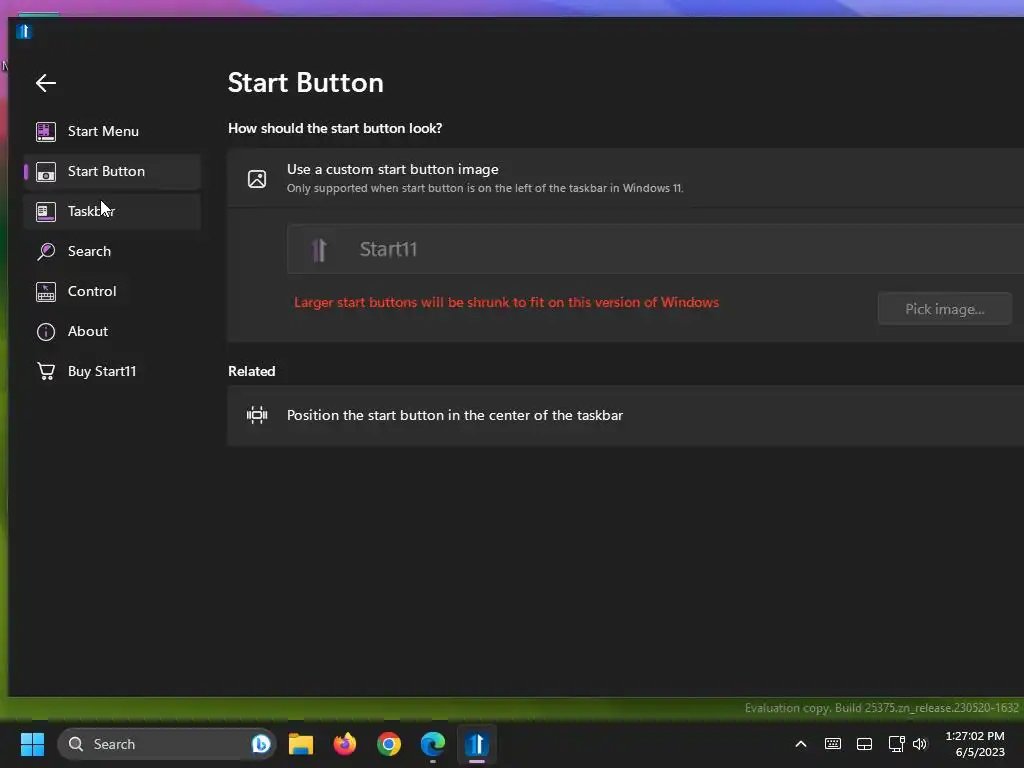Go back with the arrow button
The height and width of the screenshot is (768, 1024).
46,83
